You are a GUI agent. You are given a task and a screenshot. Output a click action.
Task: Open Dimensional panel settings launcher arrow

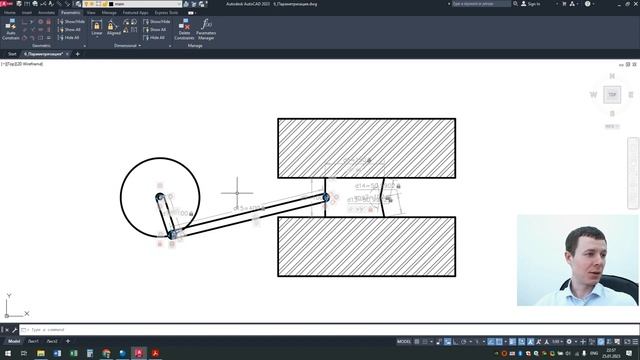170,46
